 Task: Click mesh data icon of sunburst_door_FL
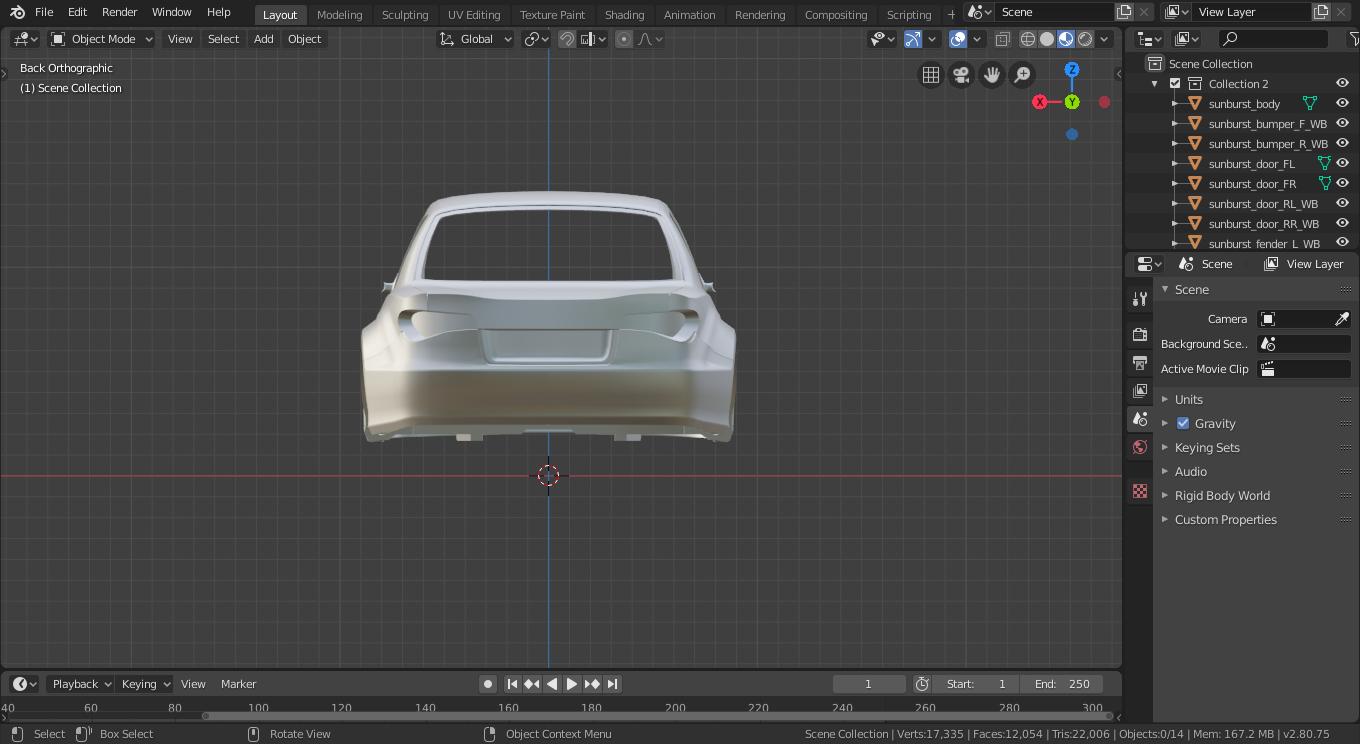[1325, 163]
